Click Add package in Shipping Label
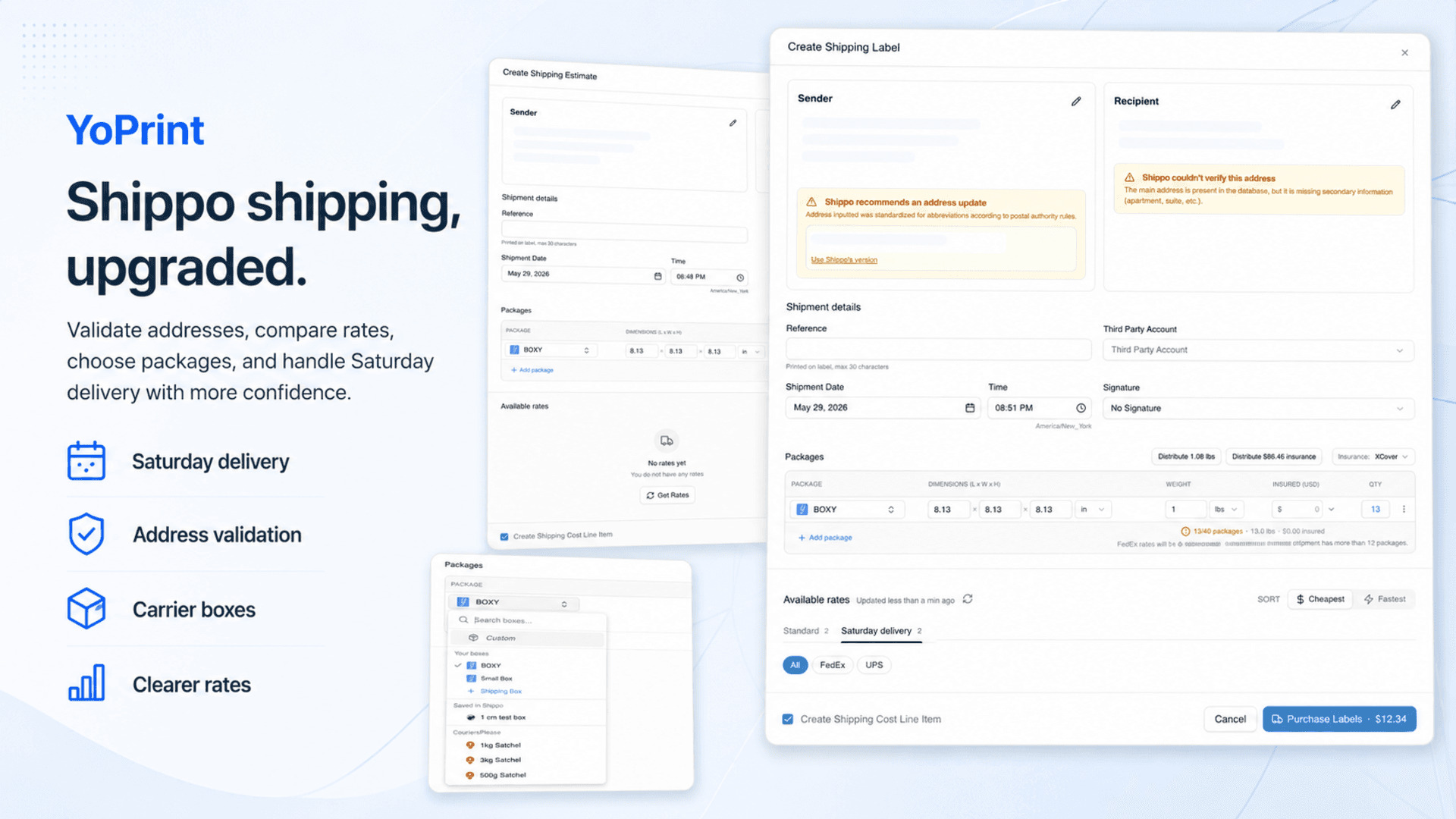This screenshot has height=819, width=1456. click(825, 538)
